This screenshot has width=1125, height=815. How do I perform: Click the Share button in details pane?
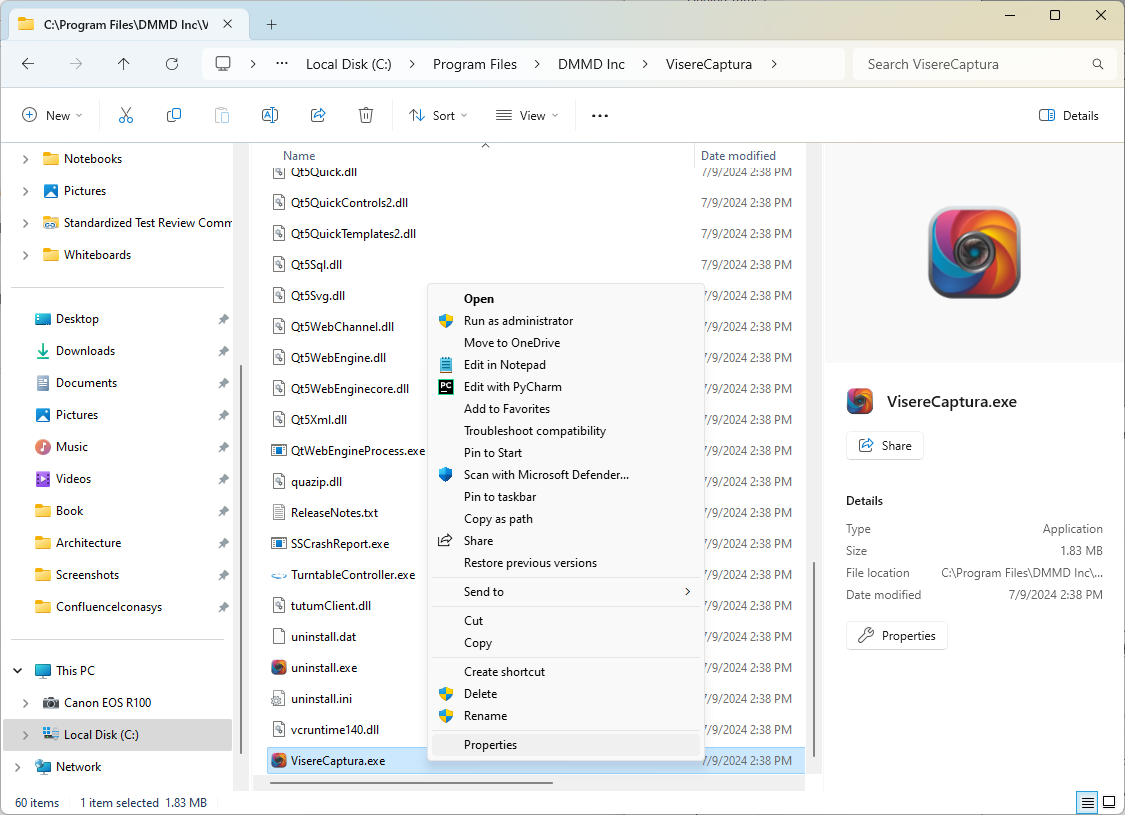tap(885, 446)
